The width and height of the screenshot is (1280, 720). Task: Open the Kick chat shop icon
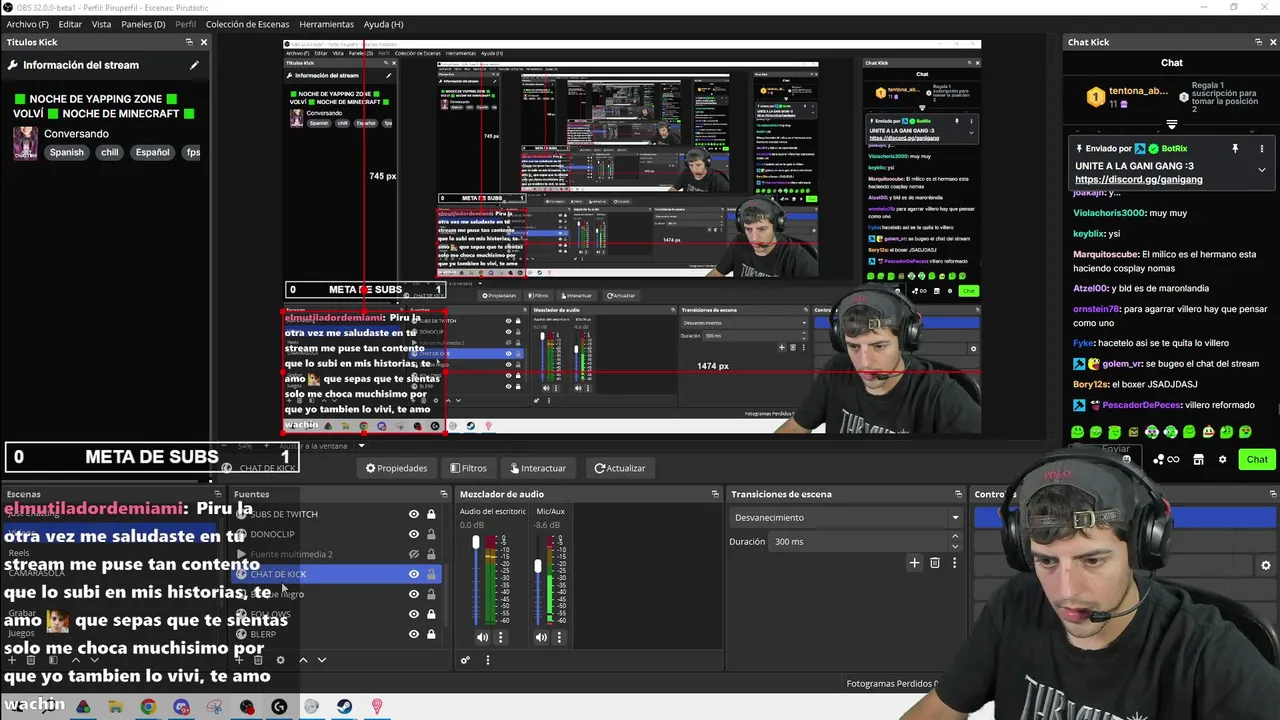(1198, 459)
